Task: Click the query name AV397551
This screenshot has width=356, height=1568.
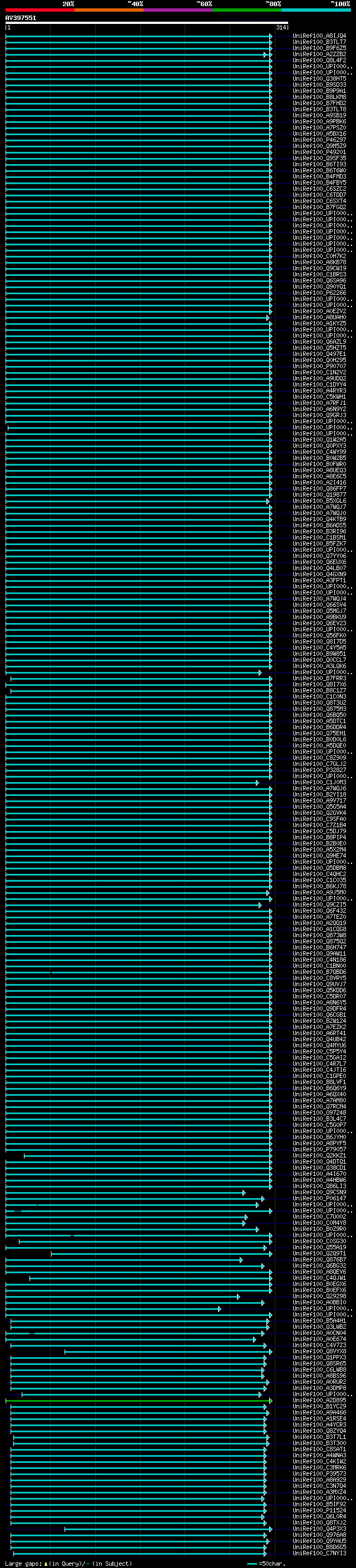Action: tap(21, 18)
